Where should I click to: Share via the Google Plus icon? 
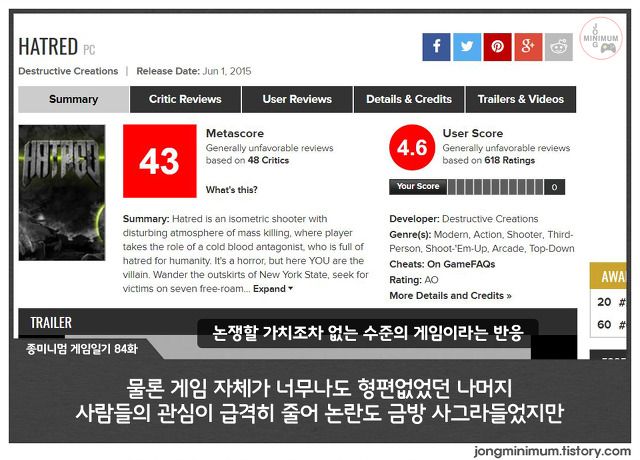click(x=528, y=47)
